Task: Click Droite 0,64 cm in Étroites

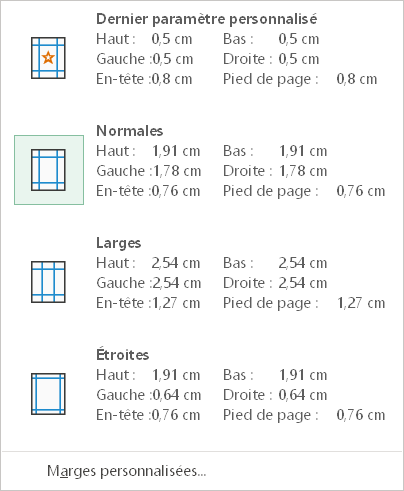Action: point(275,395)
